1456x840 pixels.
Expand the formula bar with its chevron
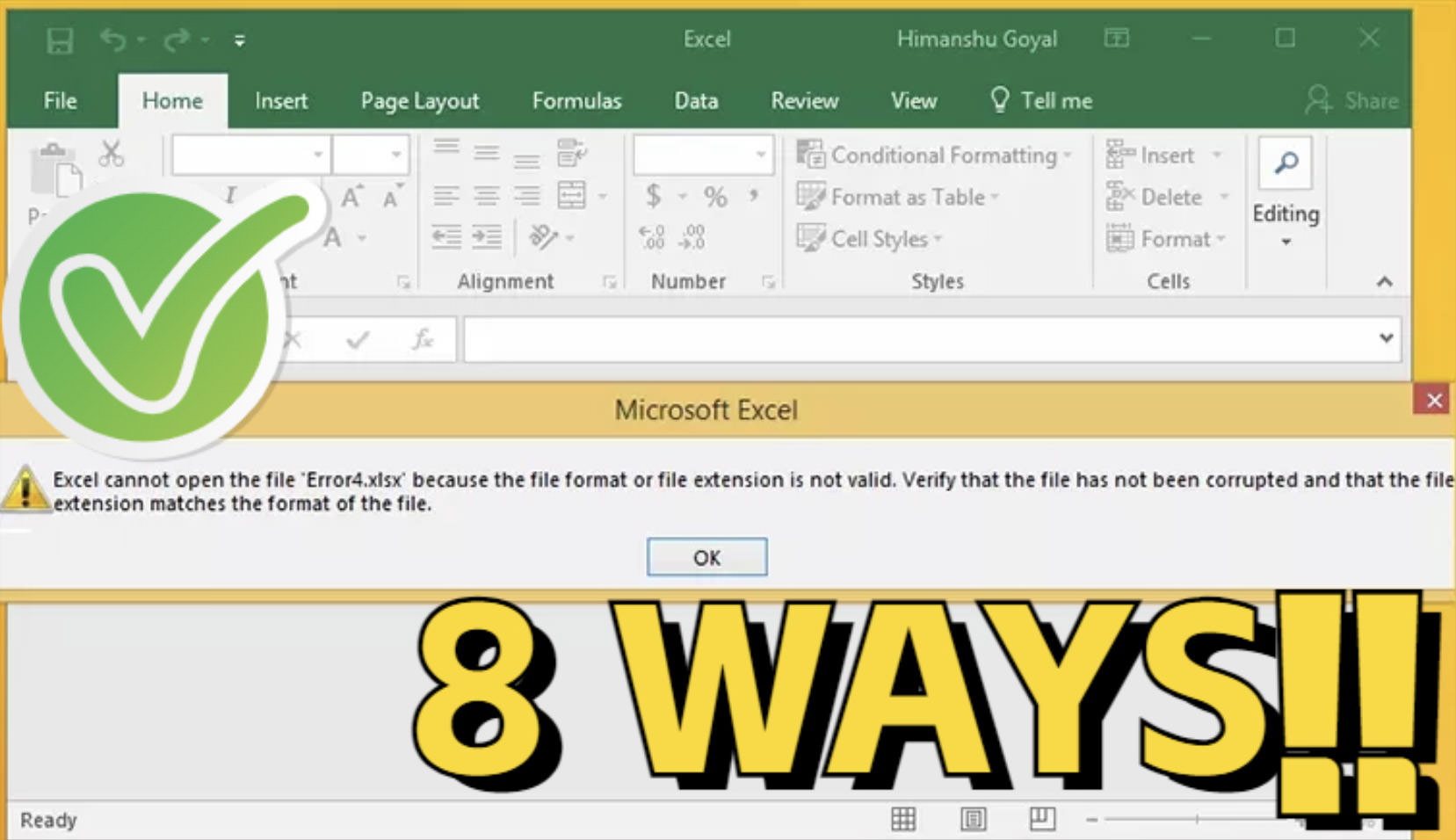click(x=1387, y=338)
